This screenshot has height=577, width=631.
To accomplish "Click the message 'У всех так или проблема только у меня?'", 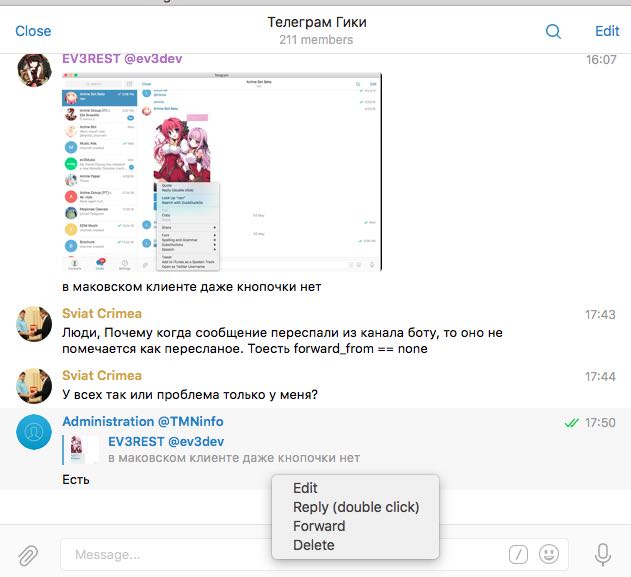I will point(190,394).
